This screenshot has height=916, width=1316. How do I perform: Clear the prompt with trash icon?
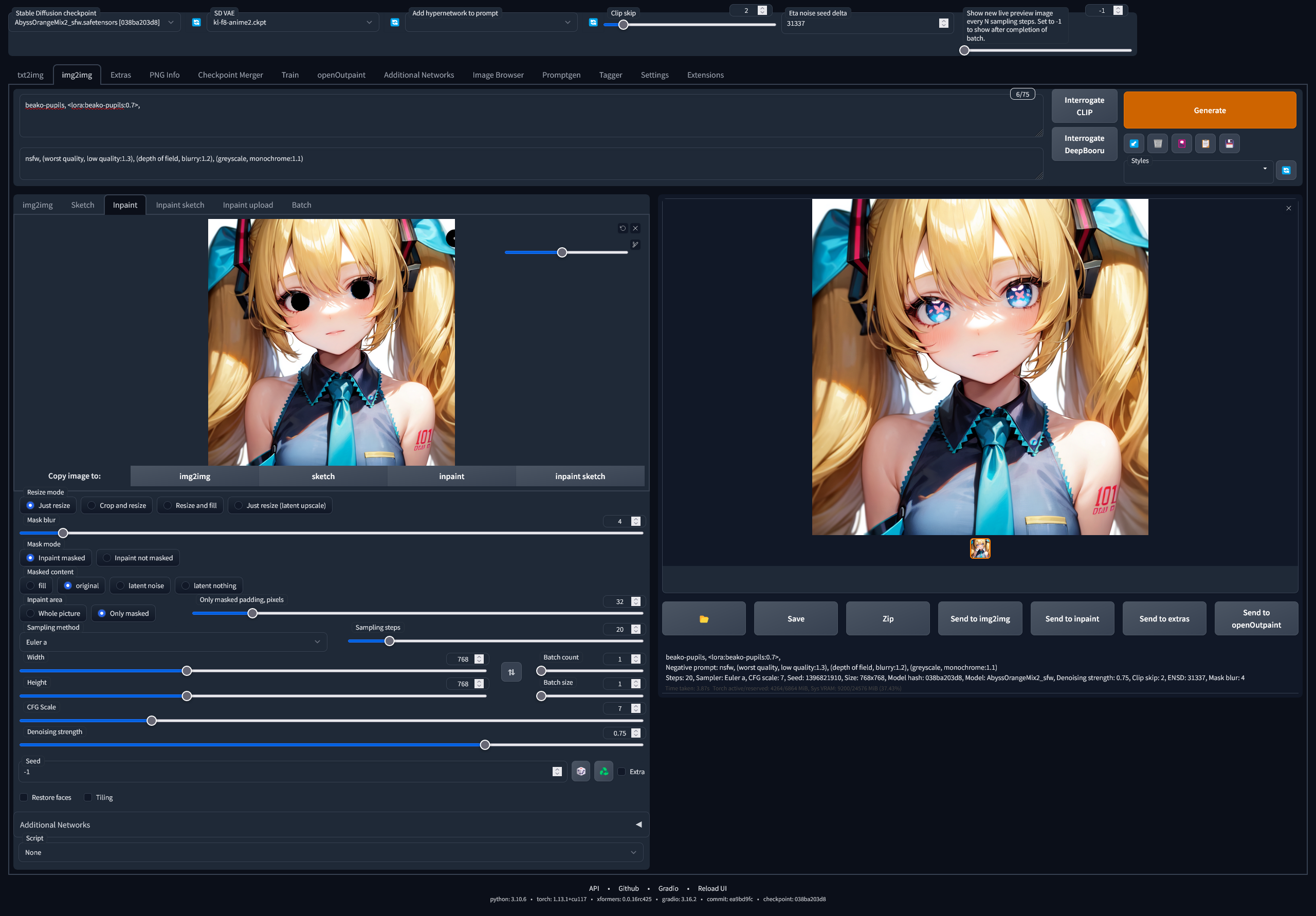pyautogui.click(x=1158, y=143)
